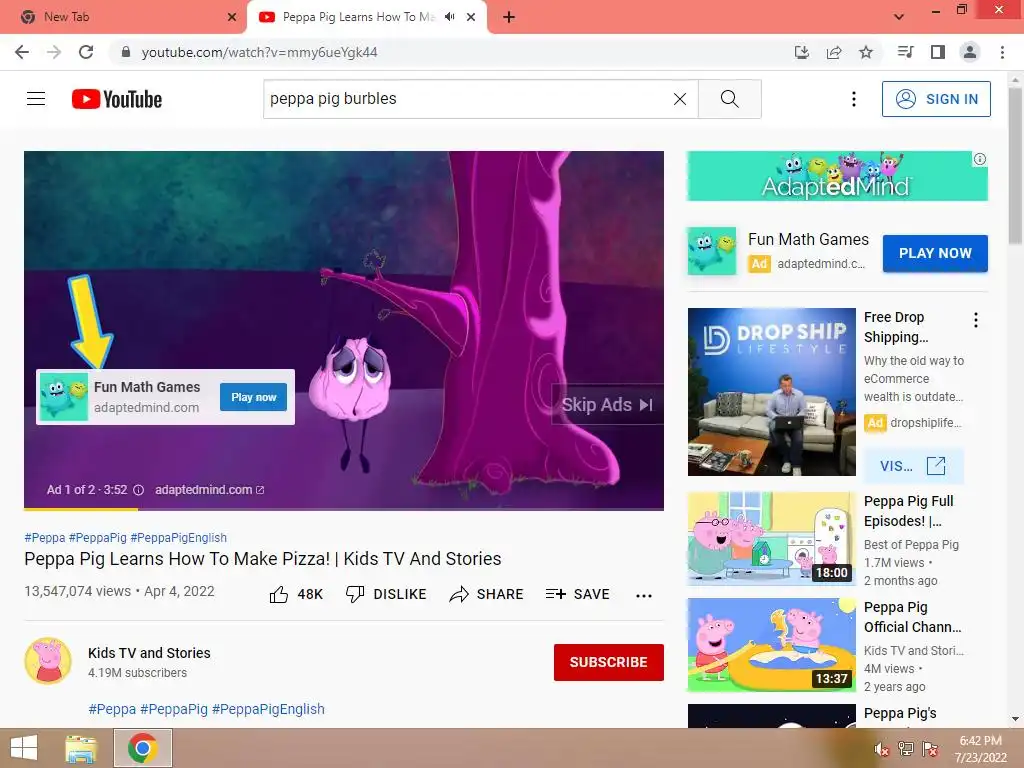Screen dimensions: 1024x768
Task: Click SHARE under the video
Action: pos(487,594)
